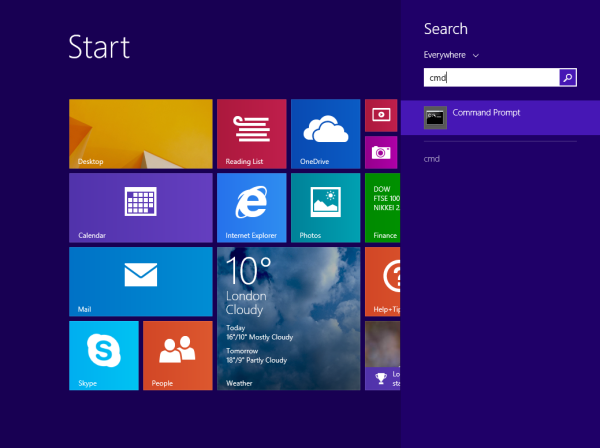
Task: Launch the OneDrive tile
Action: click(325, 134)
